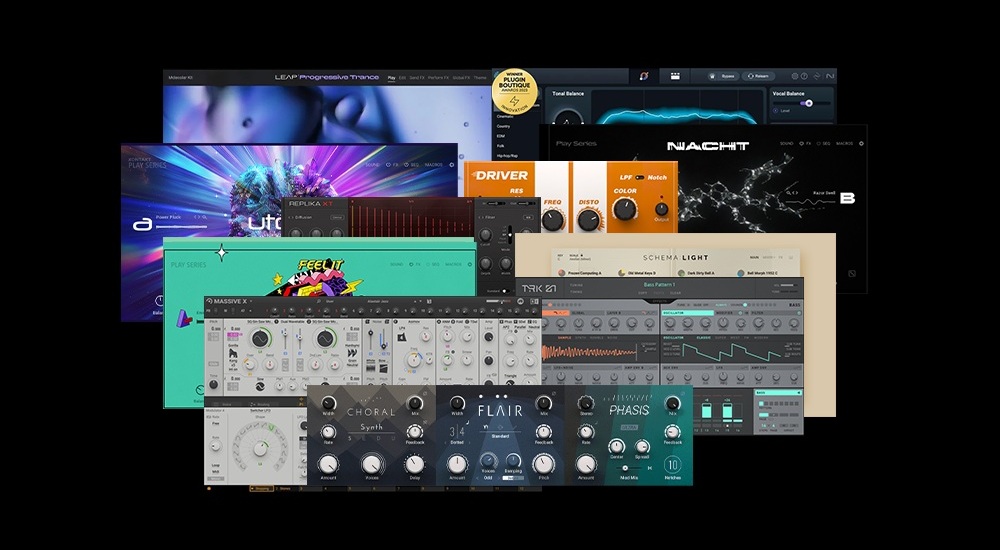Click the TRK-01 orange sample waveform display
This screenshot has width=1000, height=550.
589,352
